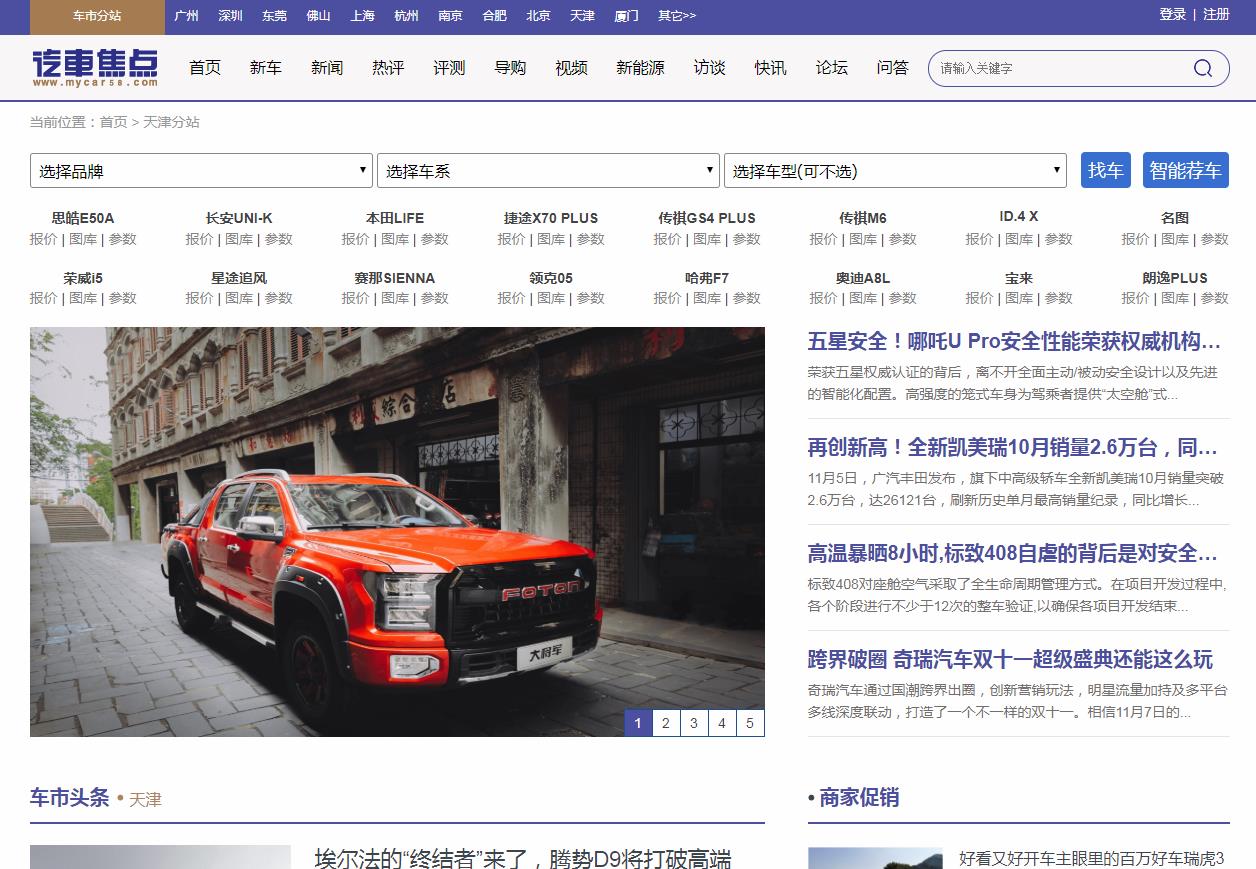This screenshot has height=869, width=1256.
Task: Open 思皓E50A car model link
Action: (83, 218)
